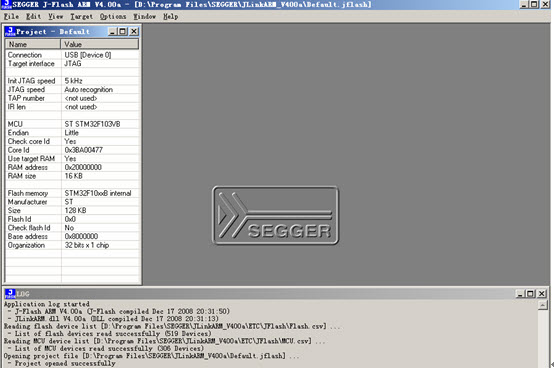554x370 pixels.
Task: Open the Help menu
Action: (170, 16)
